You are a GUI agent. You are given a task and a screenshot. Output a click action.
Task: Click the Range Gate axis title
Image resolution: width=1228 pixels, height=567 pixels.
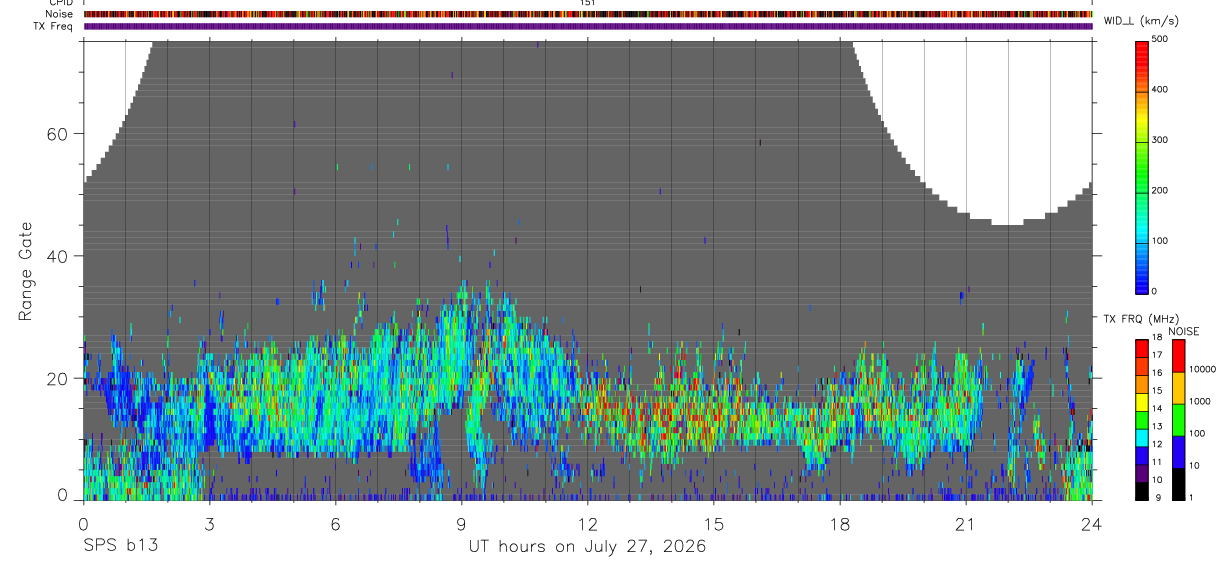(27, 272)
